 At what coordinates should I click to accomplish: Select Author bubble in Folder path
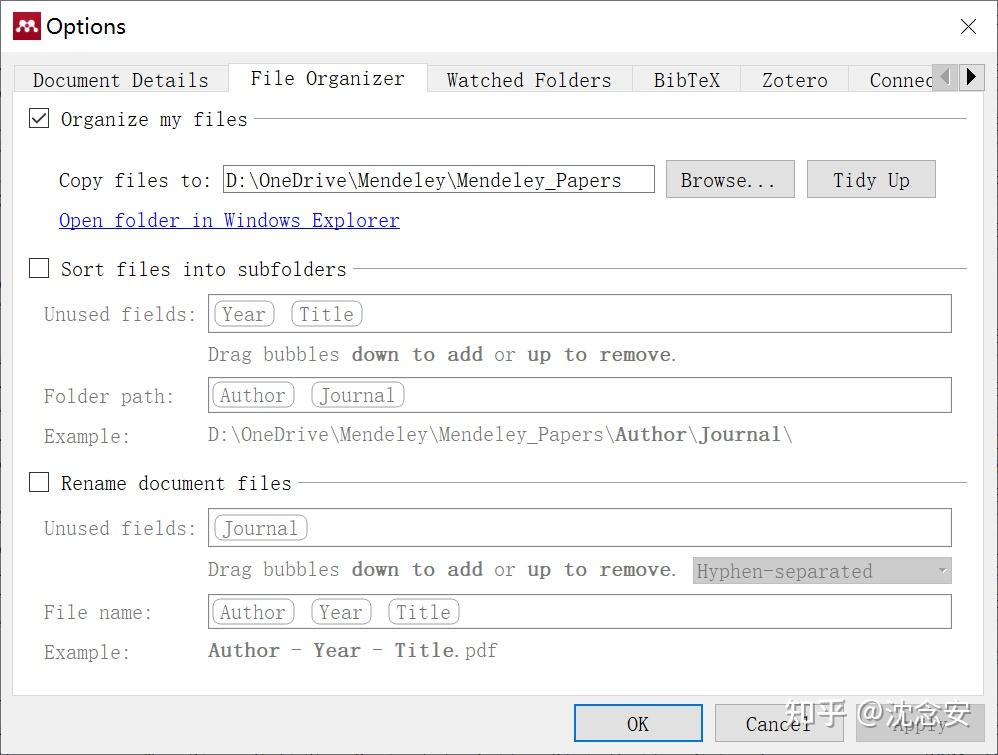pyautogui.click(x=253, y=395)
